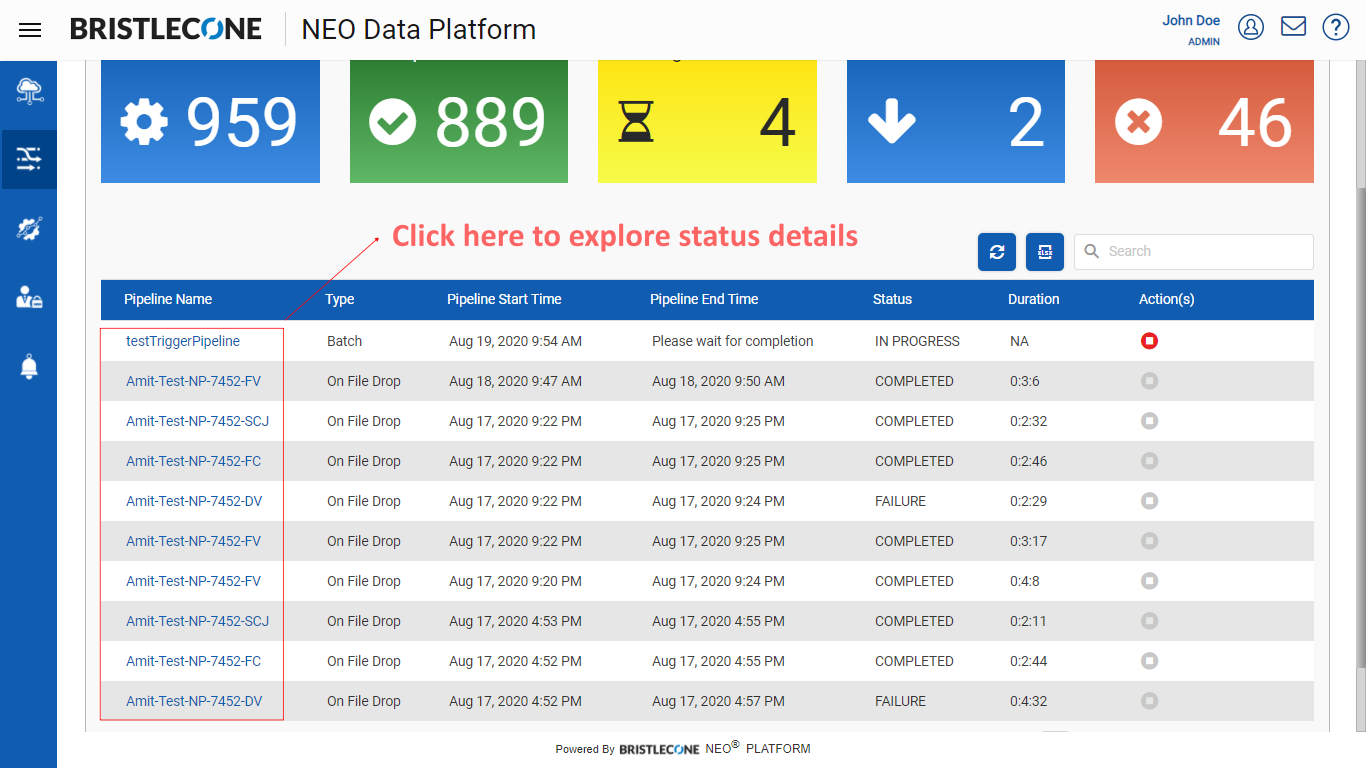
Task: Click the Duration column header
Action: coord(1034,299)
